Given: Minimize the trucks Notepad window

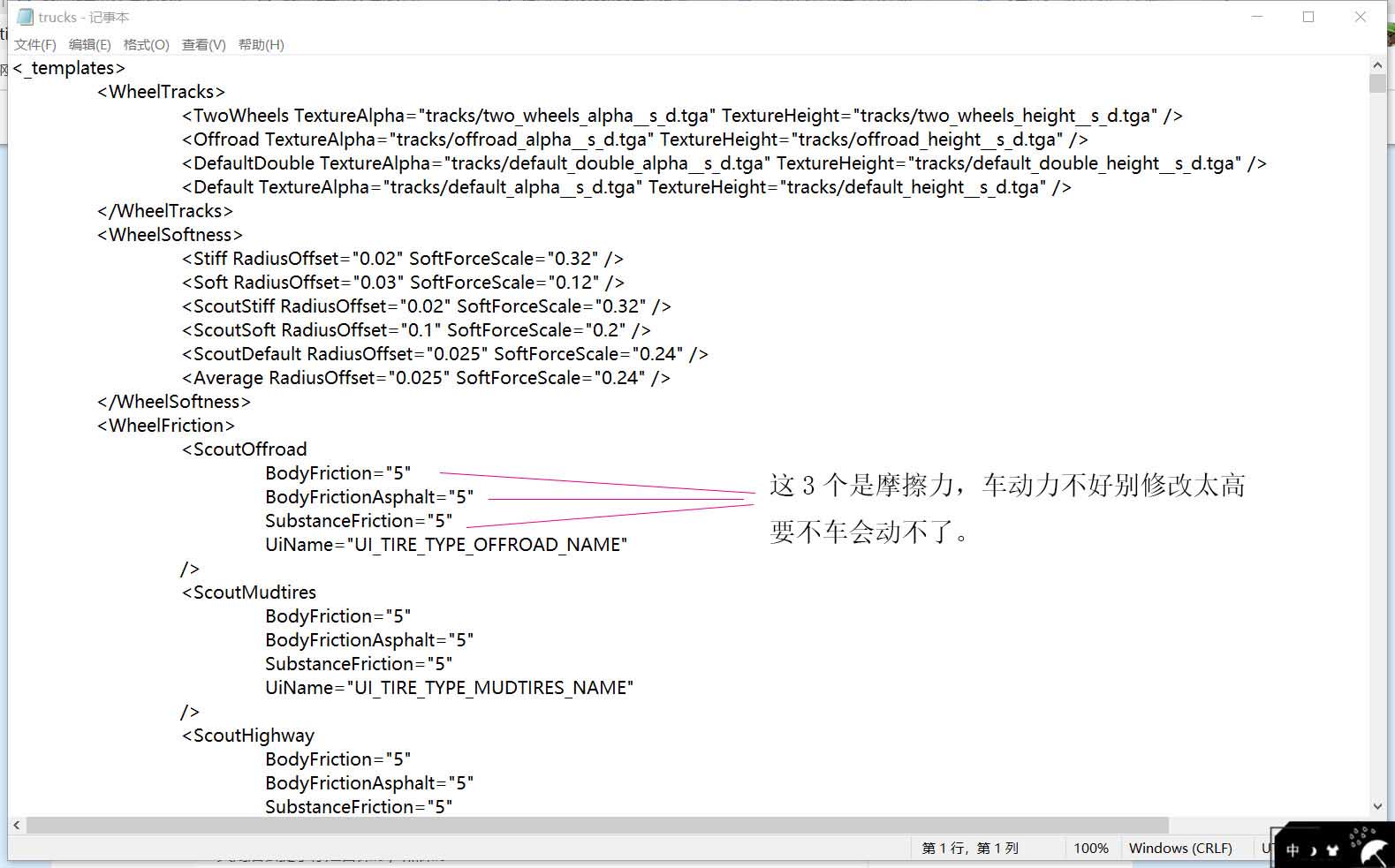Looking at the screenshot, I should click(1257, 17).
